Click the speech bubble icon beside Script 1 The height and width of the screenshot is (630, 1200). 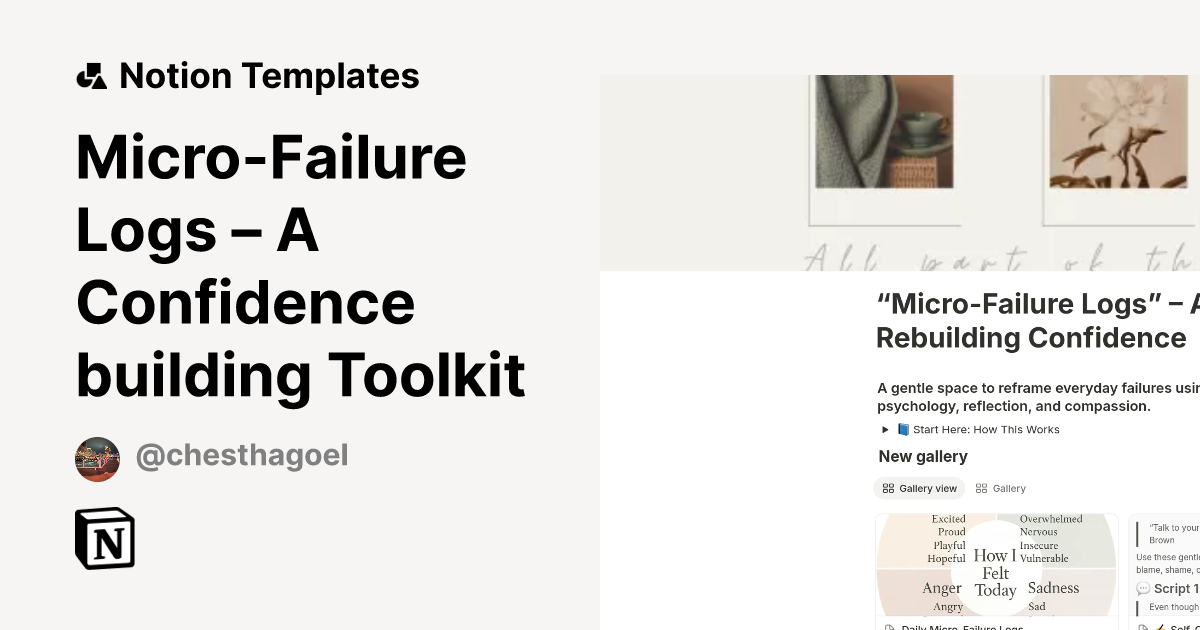pos(1142,588)
